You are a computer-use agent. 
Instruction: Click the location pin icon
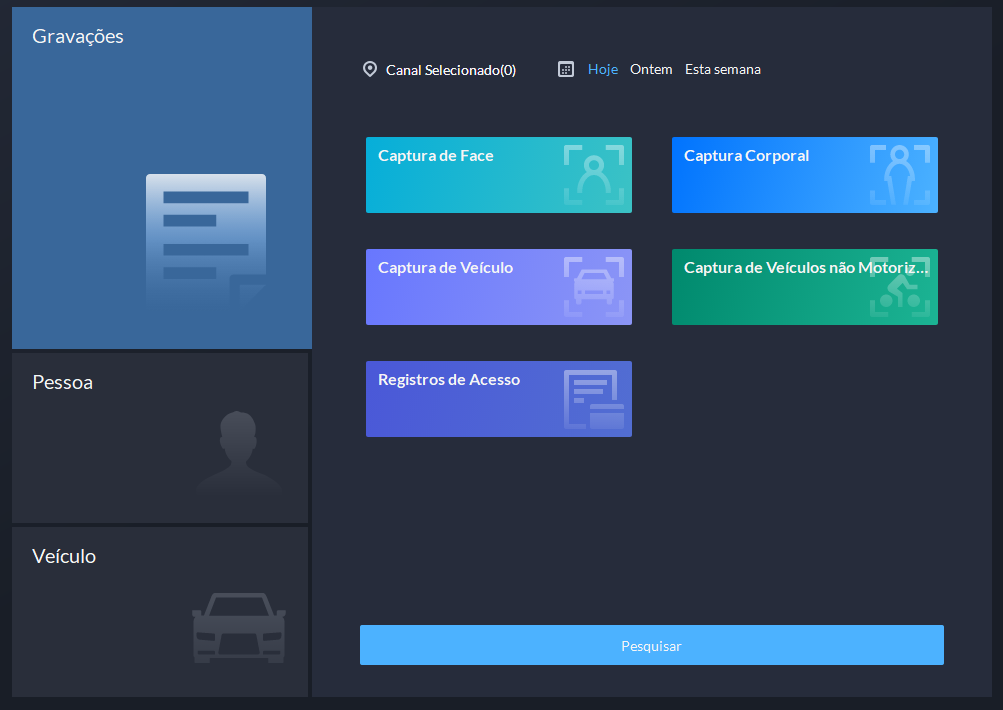pos(370,69)
